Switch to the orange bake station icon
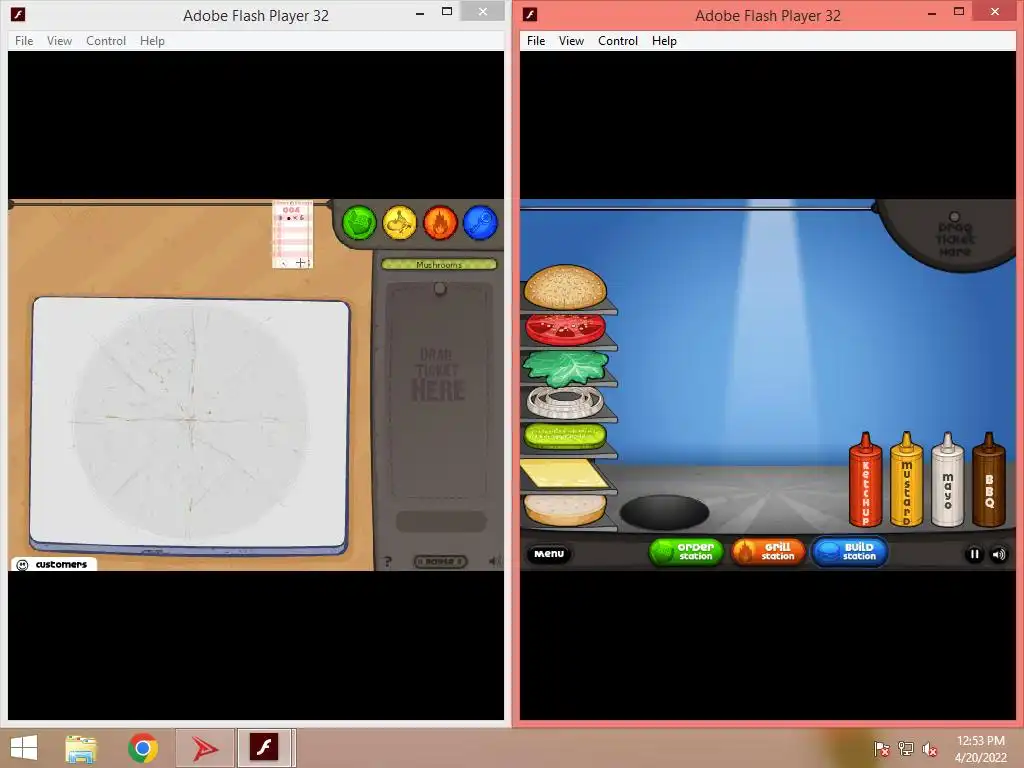The height and width of the screenshot is (768, 1024). coord(440,223)
